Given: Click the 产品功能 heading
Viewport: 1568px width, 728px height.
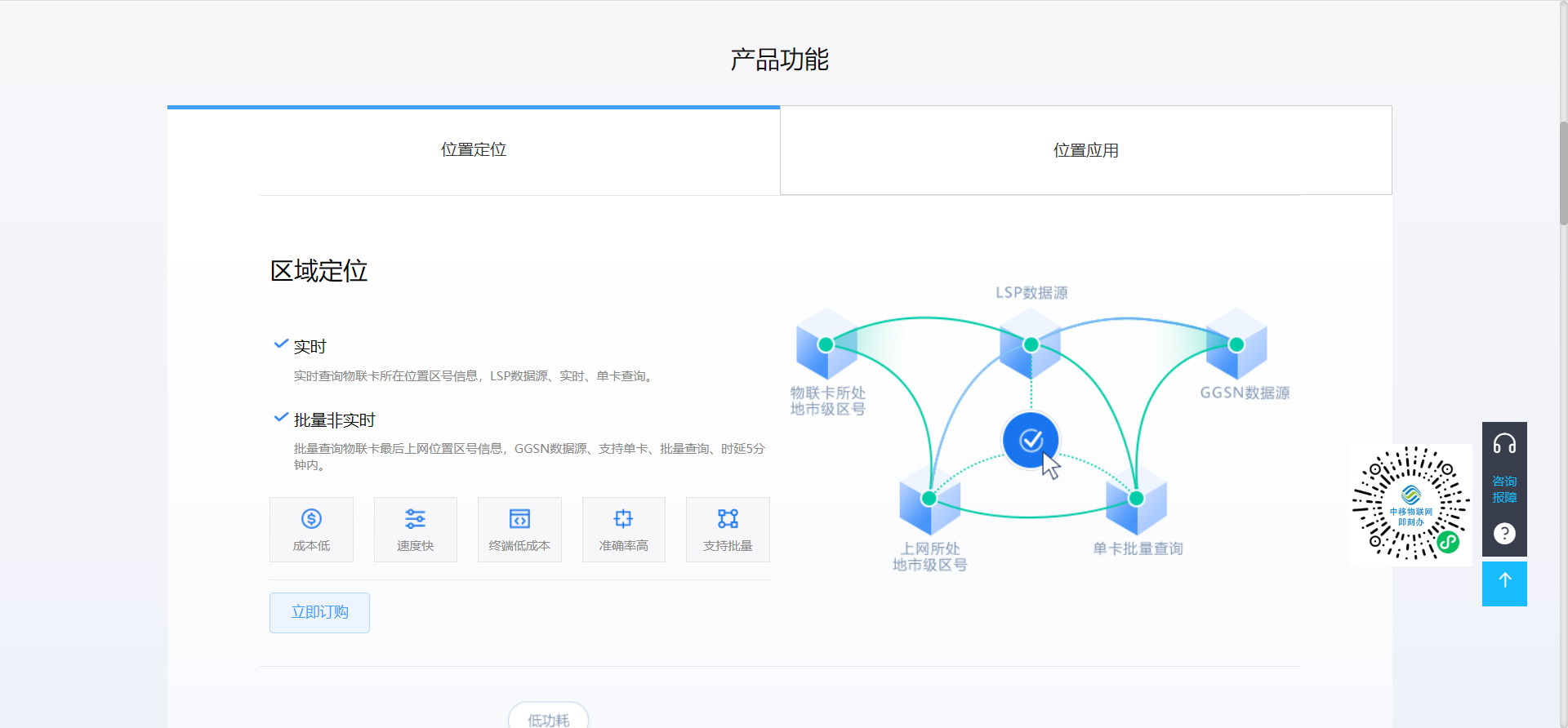Looking at the screenshot, I should pyautogui.click(x=780, y=60).
